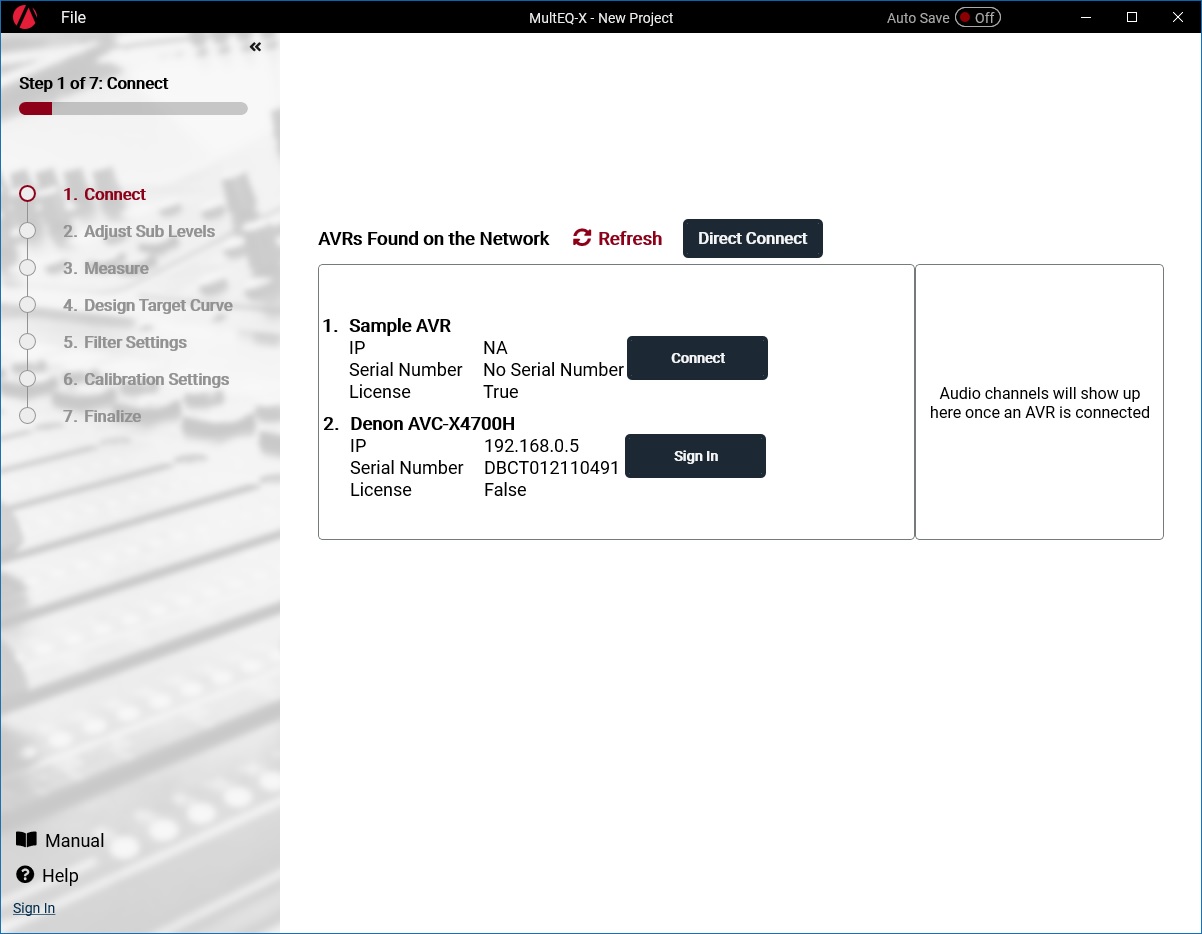Select step 2. Adjust Sub Levels
The width and height of the screenshot is (1202, 934).
[139, 231]
